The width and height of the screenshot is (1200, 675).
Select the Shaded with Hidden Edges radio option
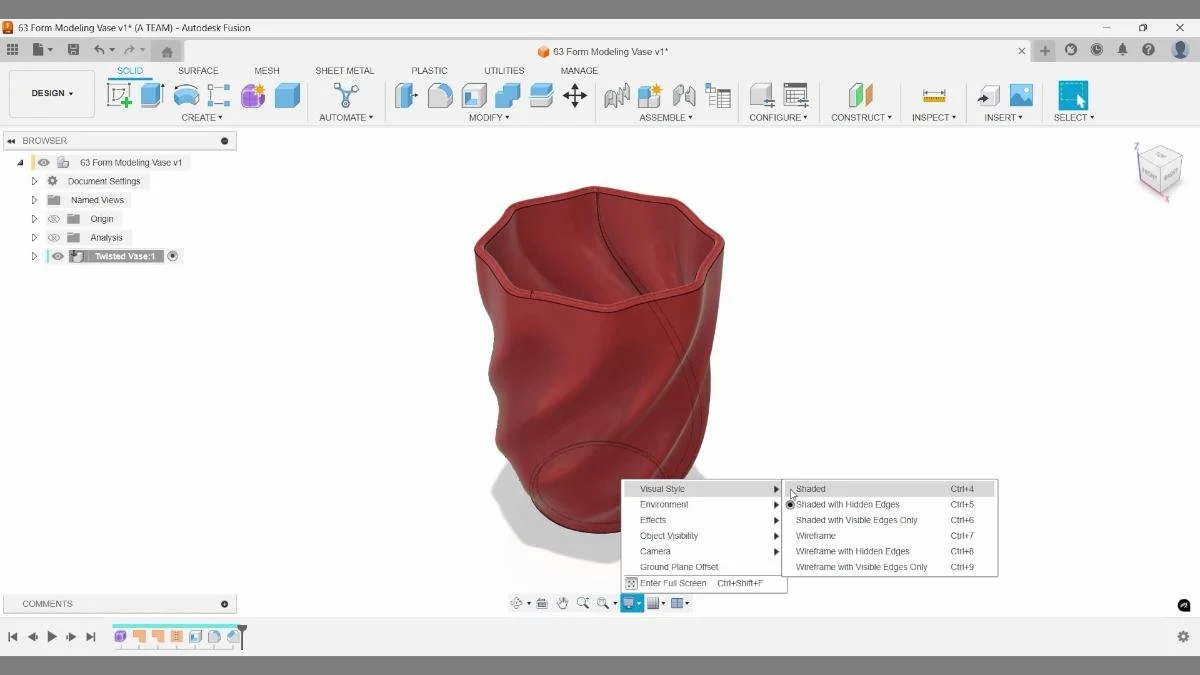[x=790, y=504]
